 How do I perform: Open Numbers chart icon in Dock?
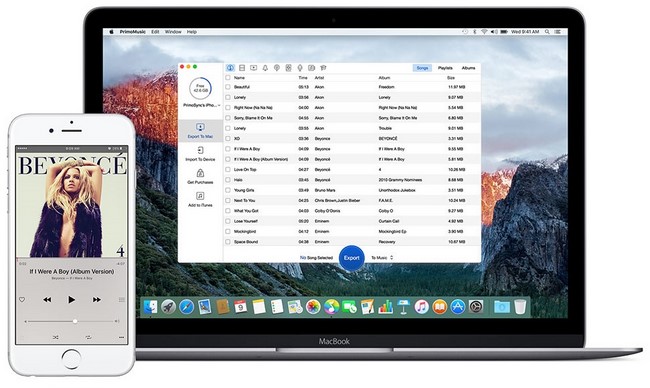pyautogui.click(x=386, y=307)
